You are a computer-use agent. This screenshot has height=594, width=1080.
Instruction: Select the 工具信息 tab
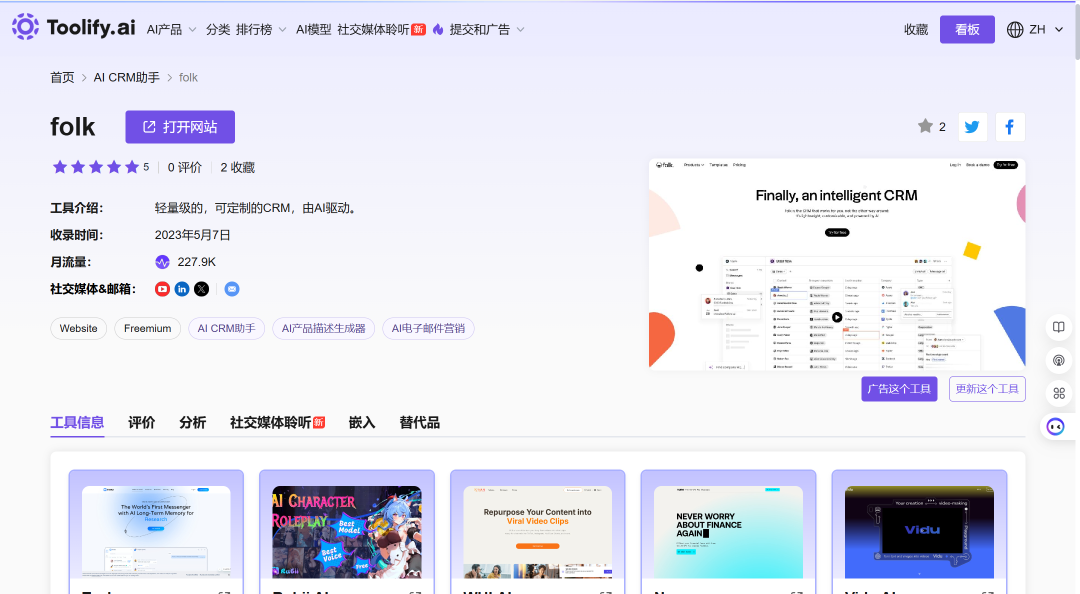pyautogui.click(x=77, y=422)
